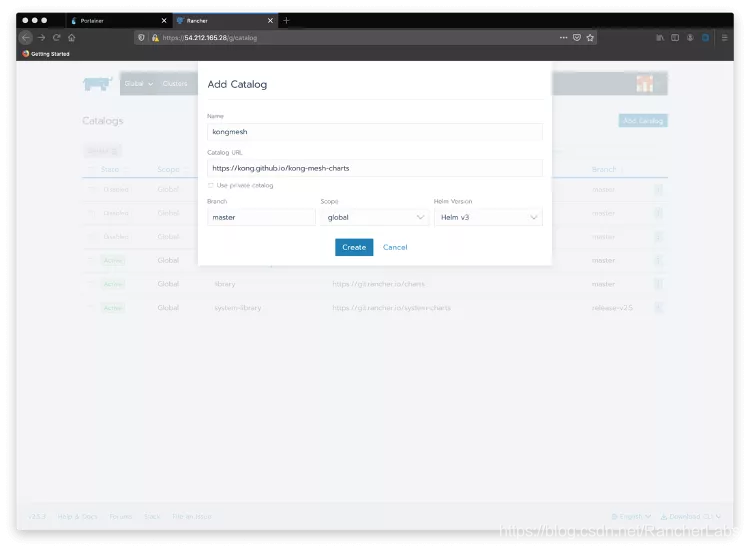Open the English language dropdown

coord(631,517)
